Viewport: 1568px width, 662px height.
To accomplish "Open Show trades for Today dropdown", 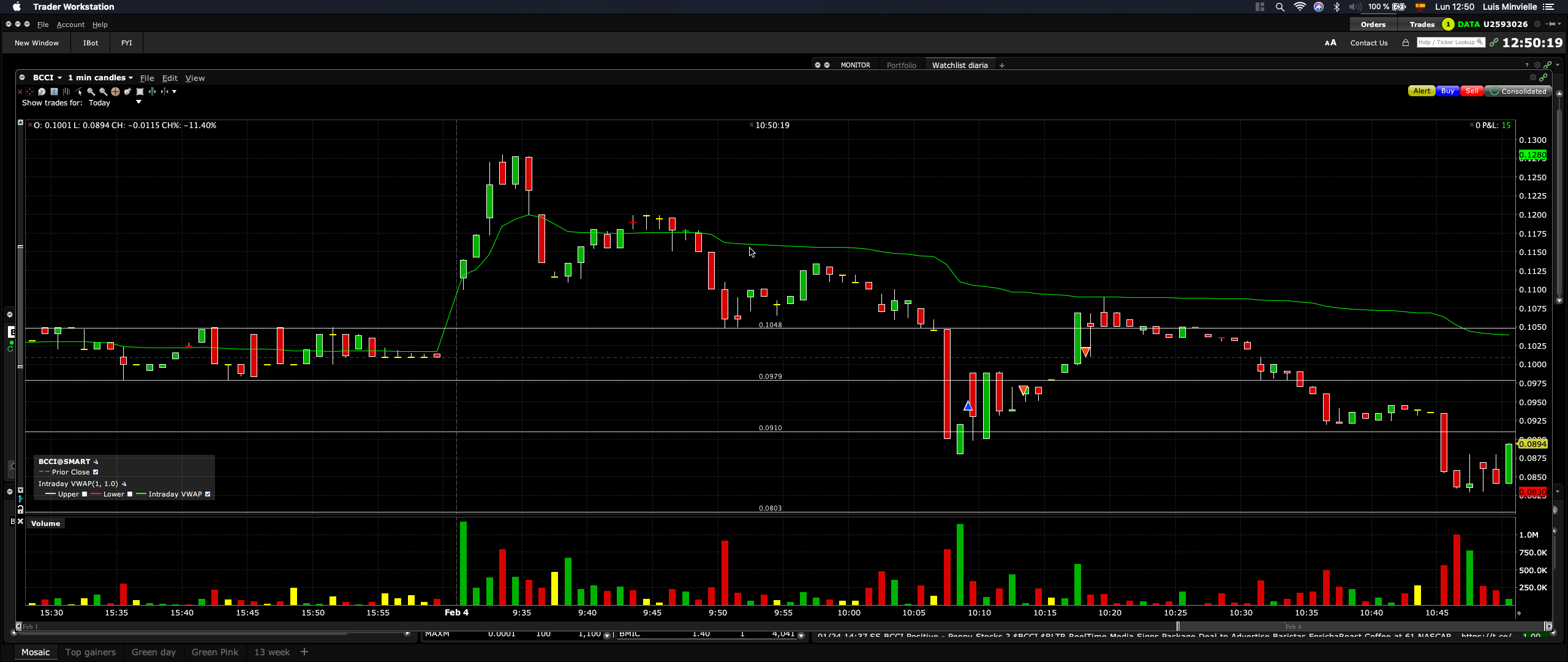I will 138,102.
